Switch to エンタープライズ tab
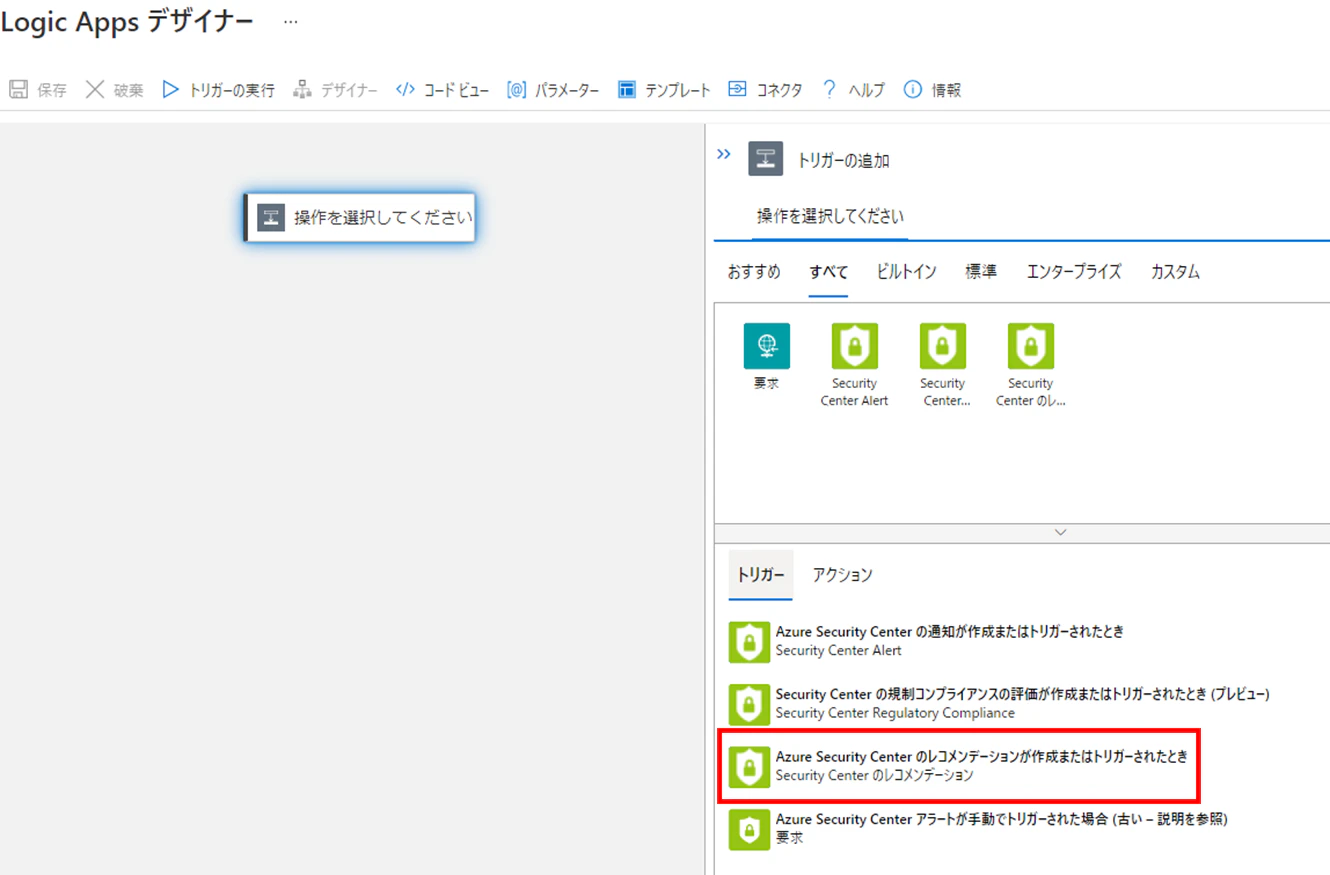The height and width of the screenshot is (875, 1330). (x=1074, y=272)
